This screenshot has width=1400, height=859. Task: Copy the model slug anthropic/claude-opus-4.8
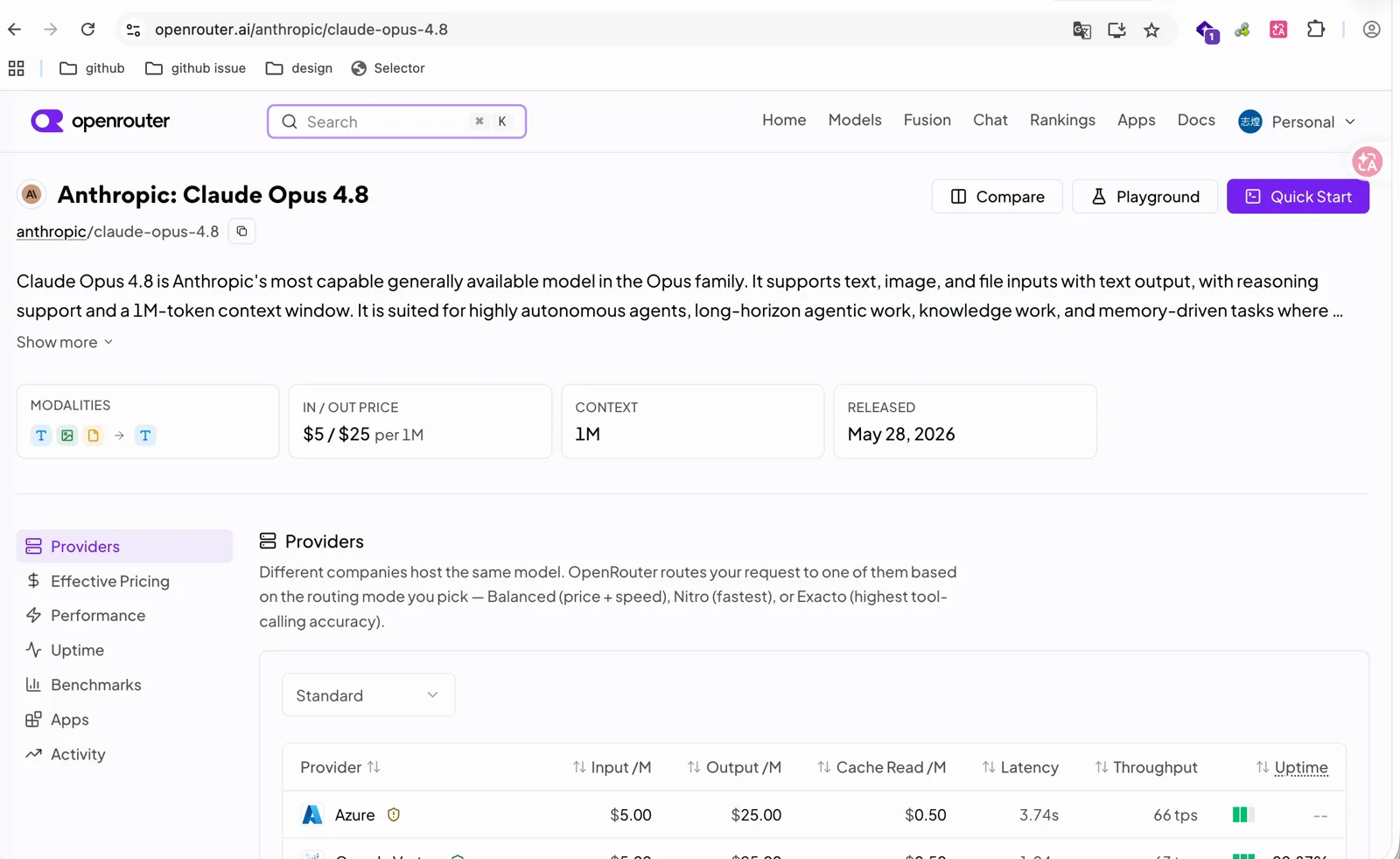(241, 231)
